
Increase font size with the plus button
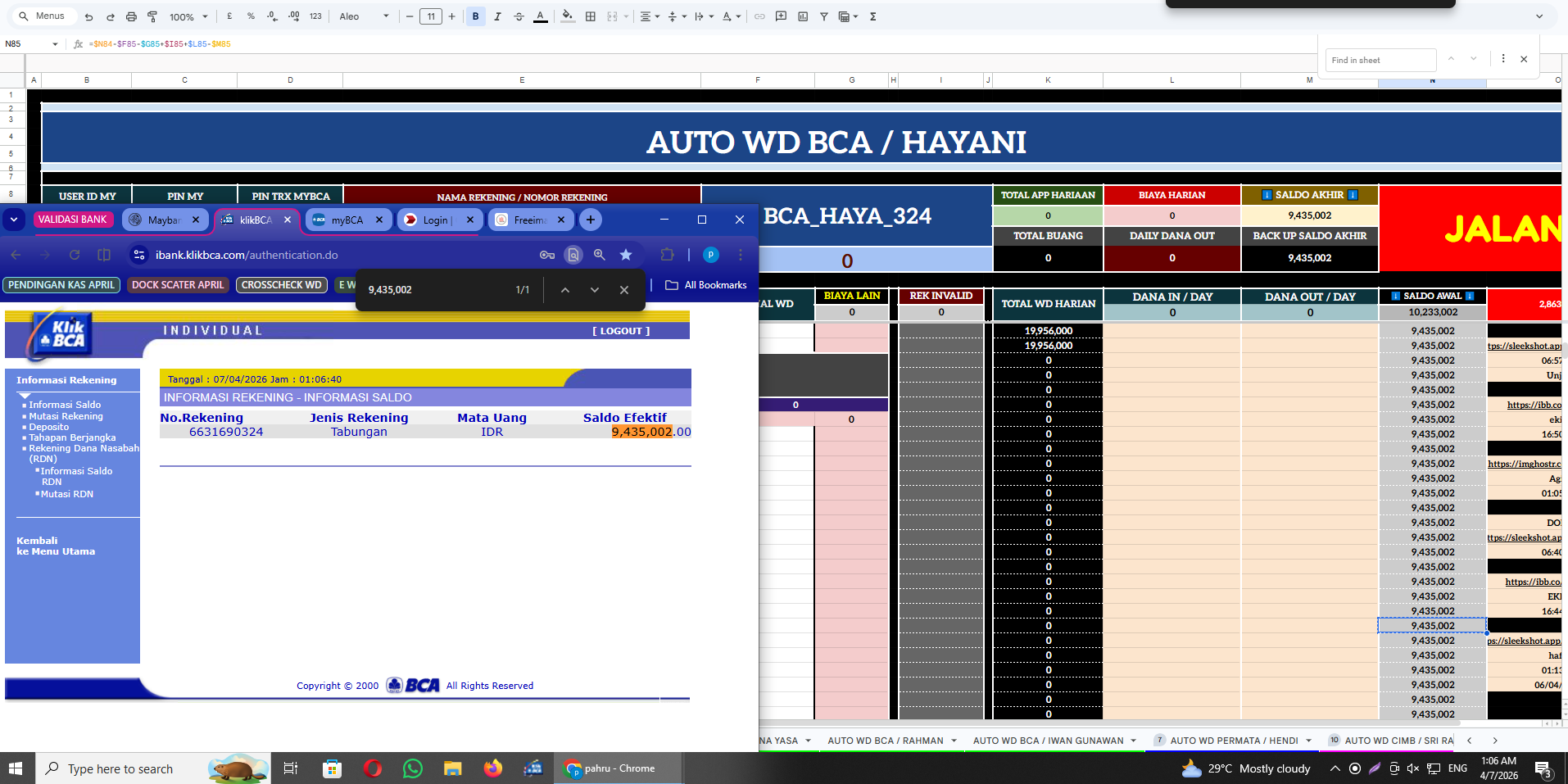tap(451, 16)
